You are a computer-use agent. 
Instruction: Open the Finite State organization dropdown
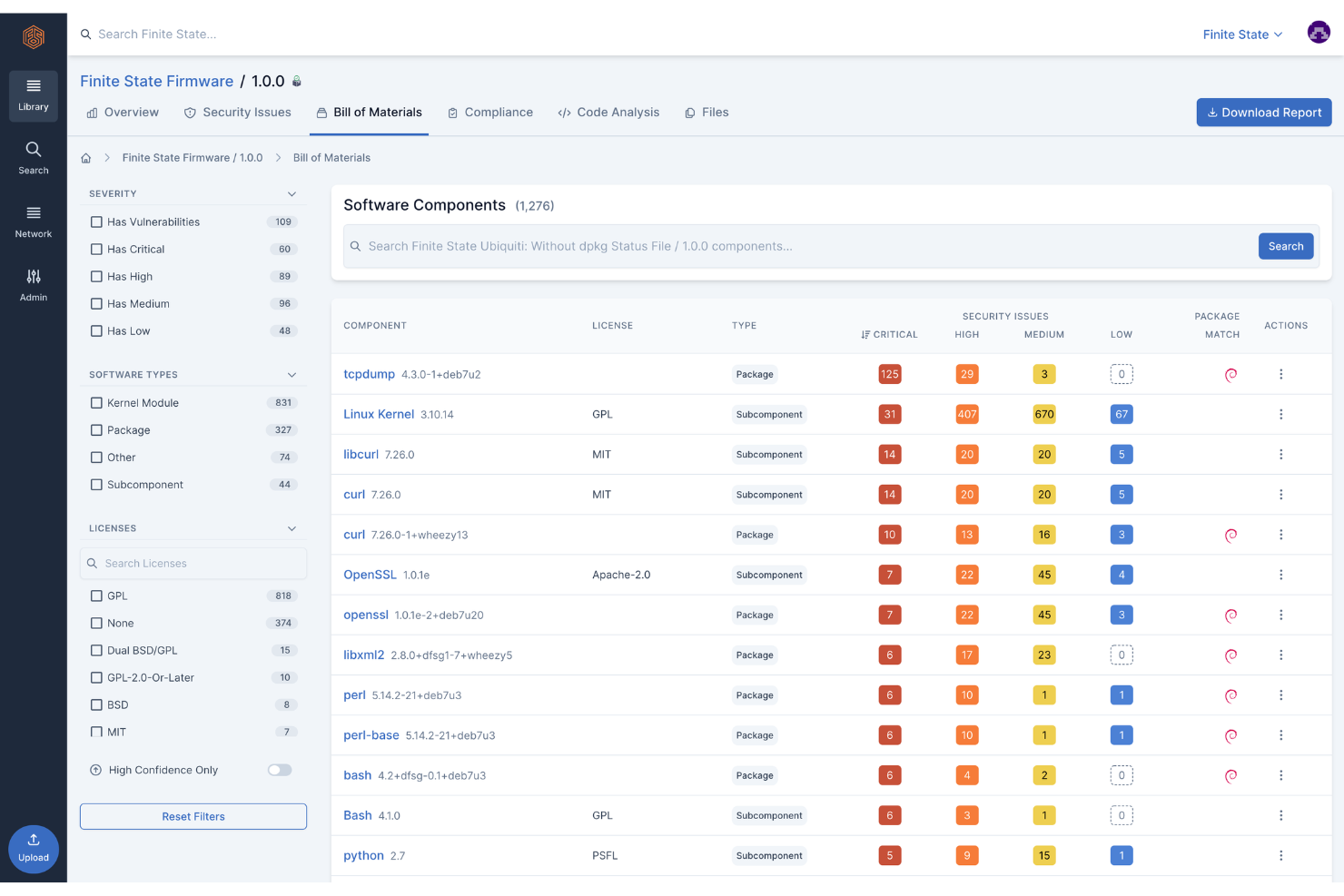click(1242, 34)
